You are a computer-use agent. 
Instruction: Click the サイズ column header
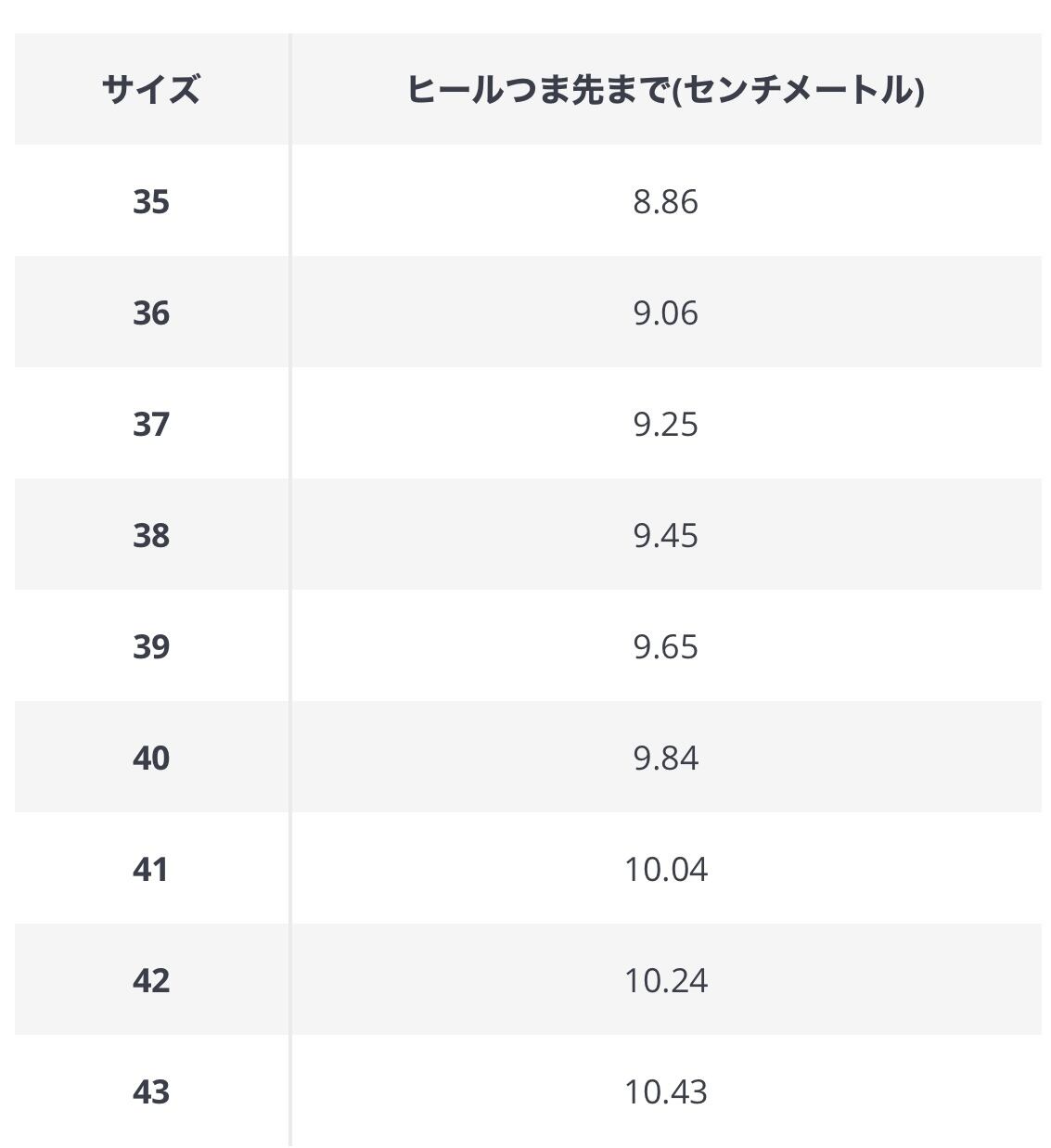pos(151,90)
